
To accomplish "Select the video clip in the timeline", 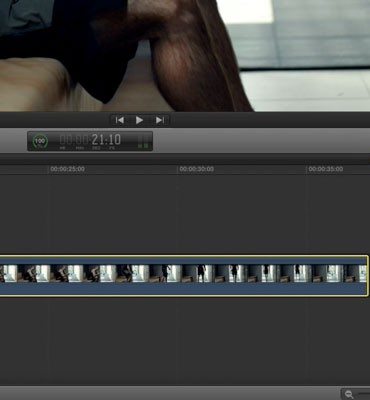I will (184, 276).
